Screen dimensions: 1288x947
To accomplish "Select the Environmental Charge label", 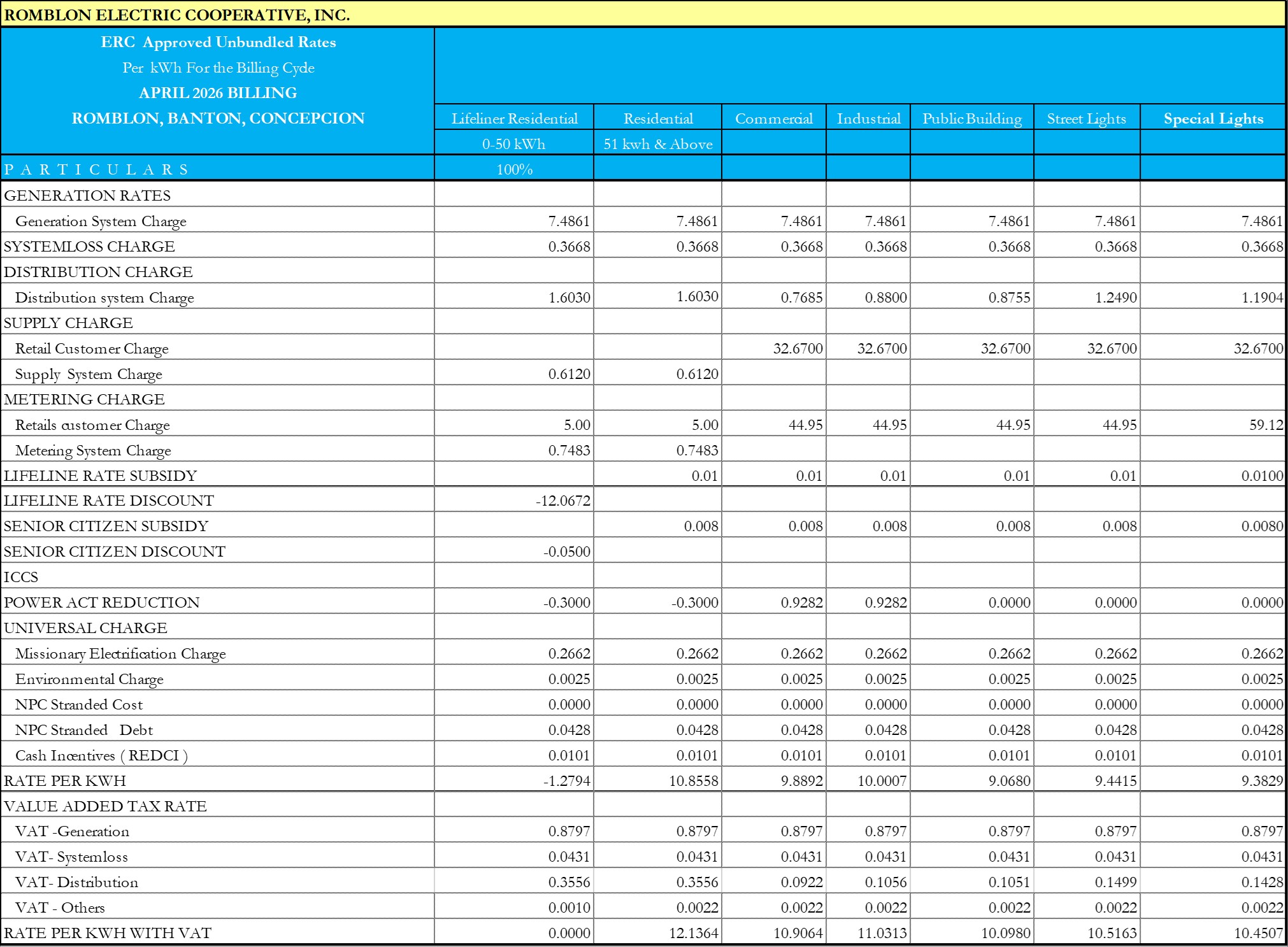I will pos(89,679).
